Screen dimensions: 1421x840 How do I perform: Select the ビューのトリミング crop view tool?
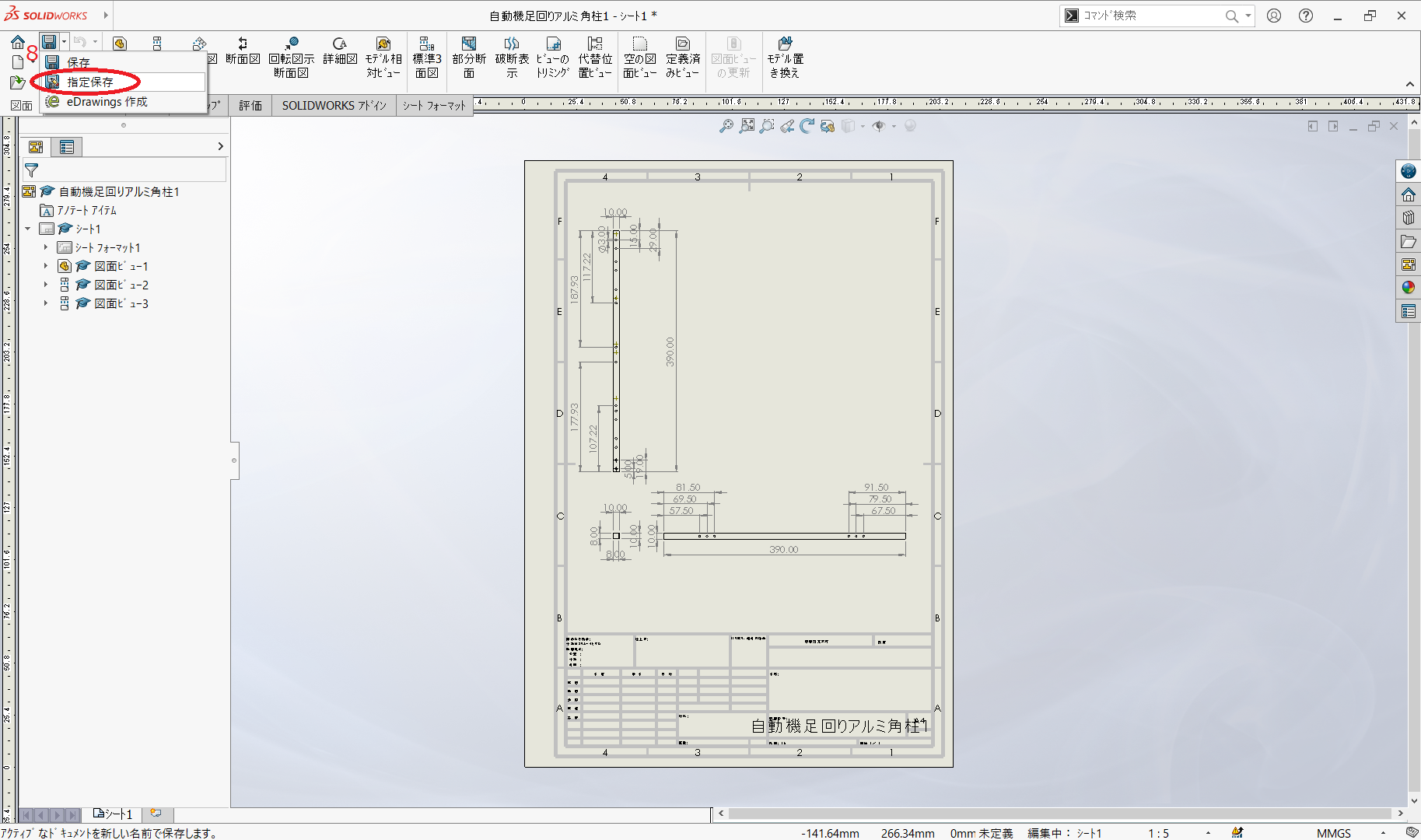(553, 58)
